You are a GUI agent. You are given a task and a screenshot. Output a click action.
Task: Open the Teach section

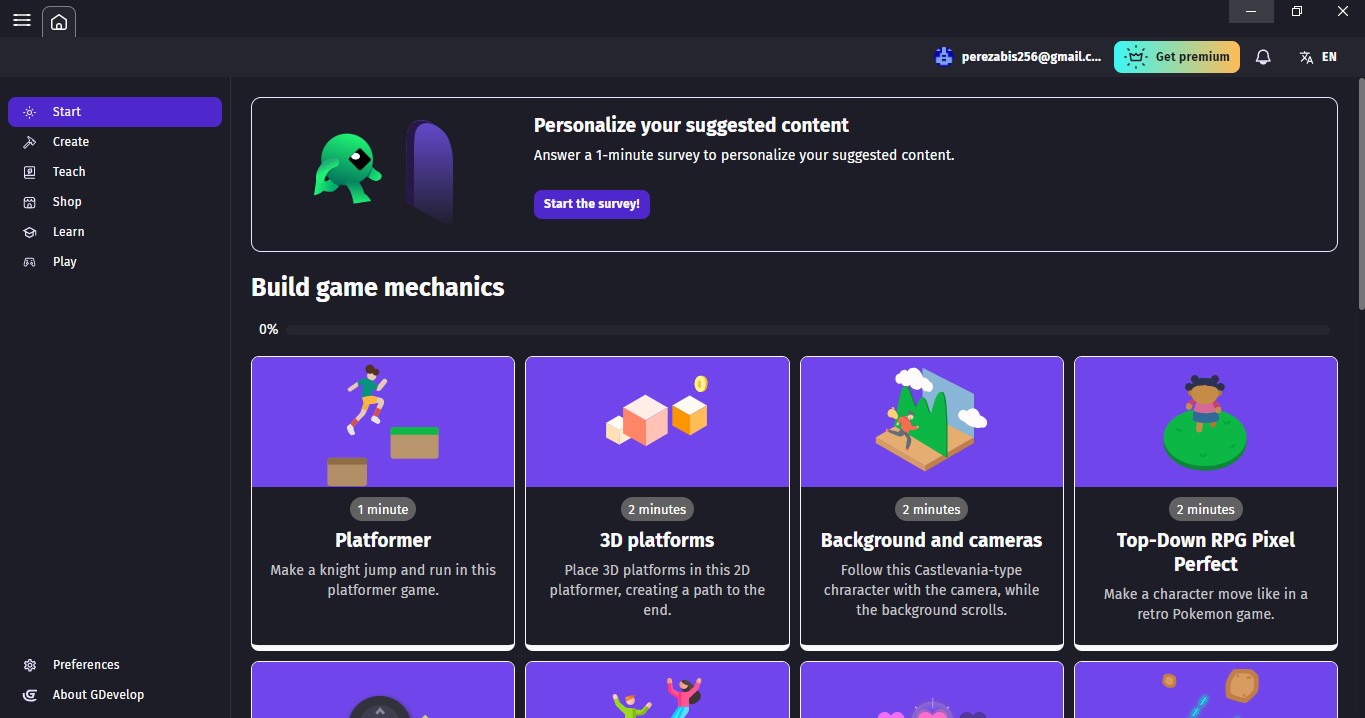pyautogui.click(x=115, y=172)
